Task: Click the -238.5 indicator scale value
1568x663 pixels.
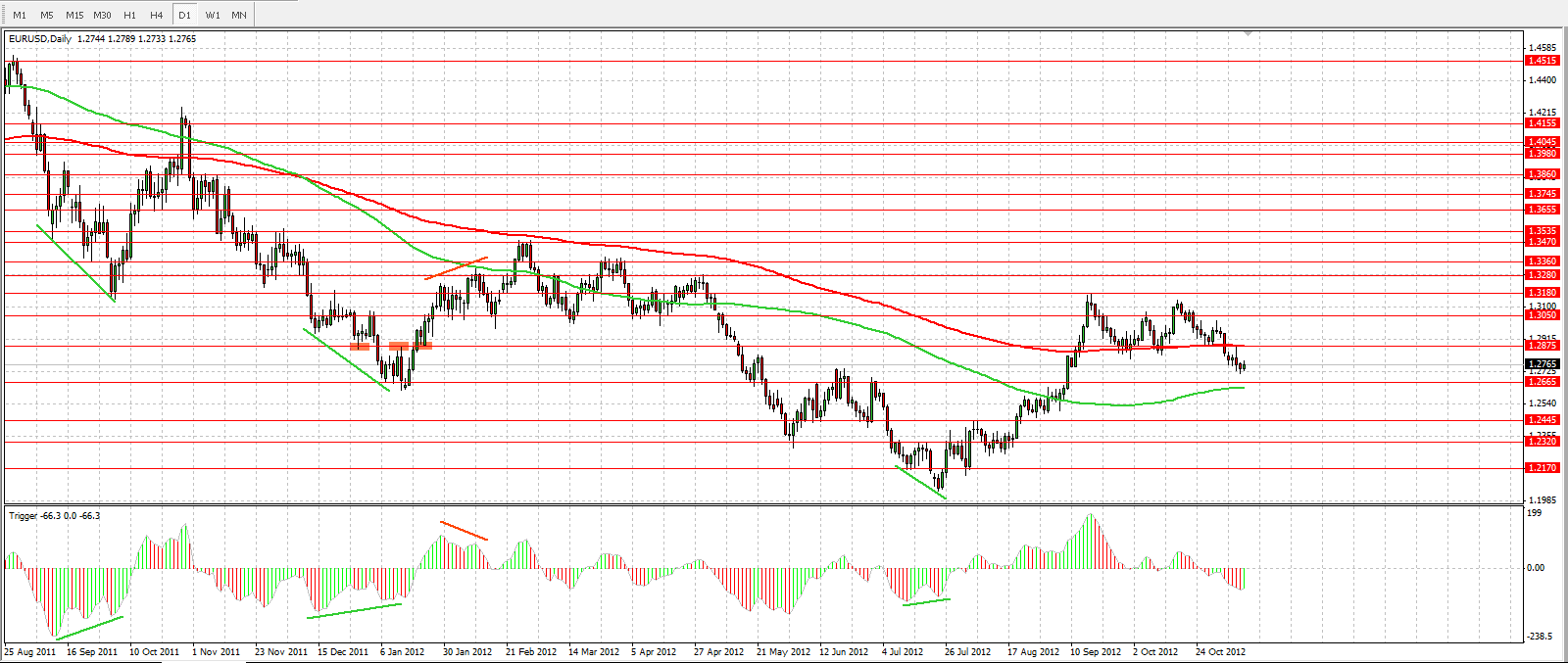Action: (1541, 637)
